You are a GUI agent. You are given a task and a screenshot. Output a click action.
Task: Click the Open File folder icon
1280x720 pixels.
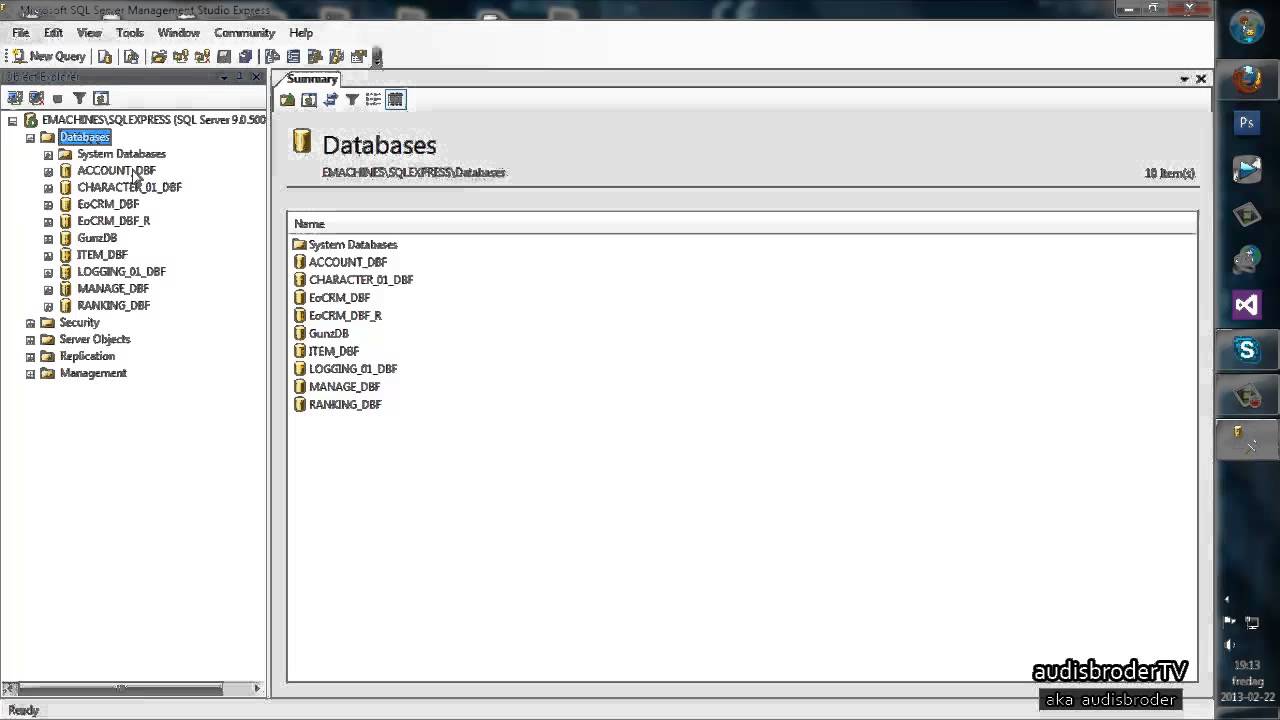click(158, 57)
